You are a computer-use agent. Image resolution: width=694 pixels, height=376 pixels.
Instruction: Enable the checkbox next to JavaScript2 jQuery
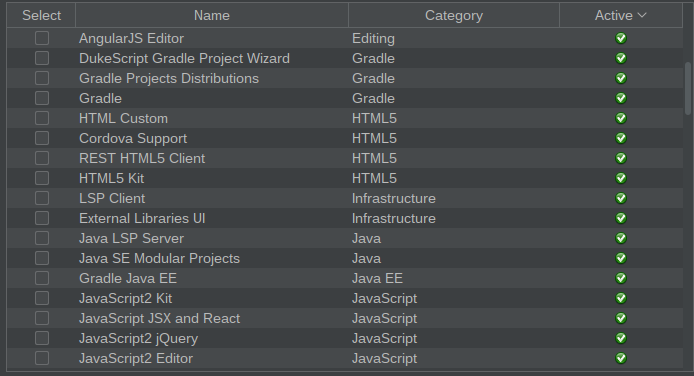click(42, 338)
